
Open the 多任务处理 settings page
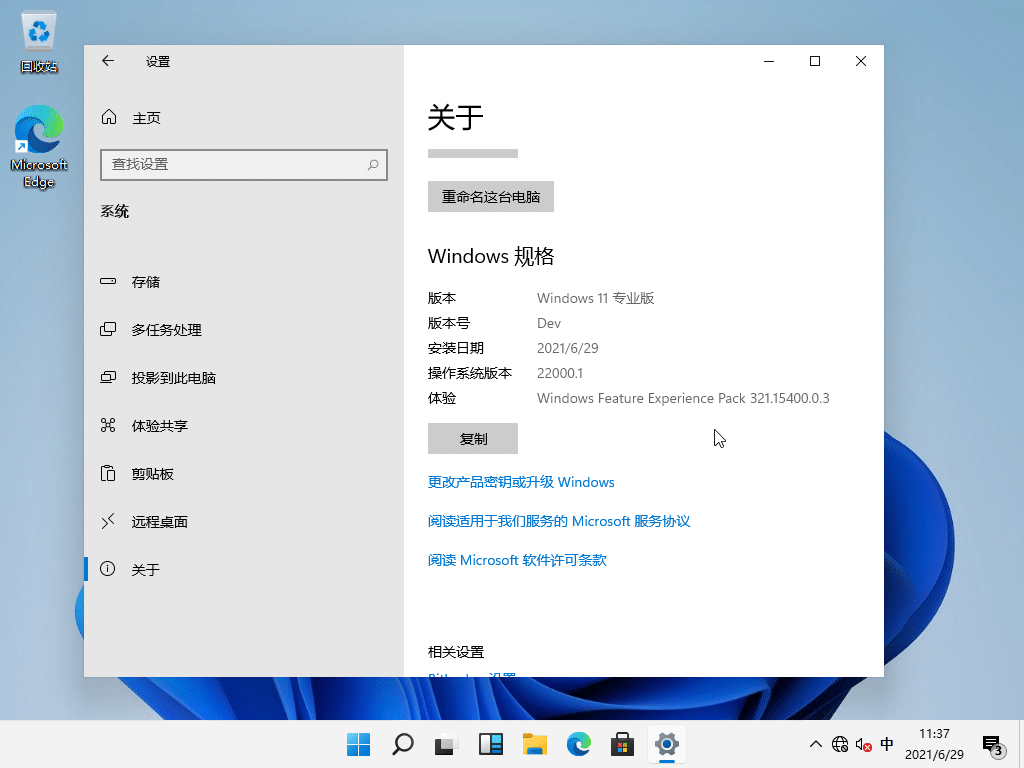tap(244, 330)
